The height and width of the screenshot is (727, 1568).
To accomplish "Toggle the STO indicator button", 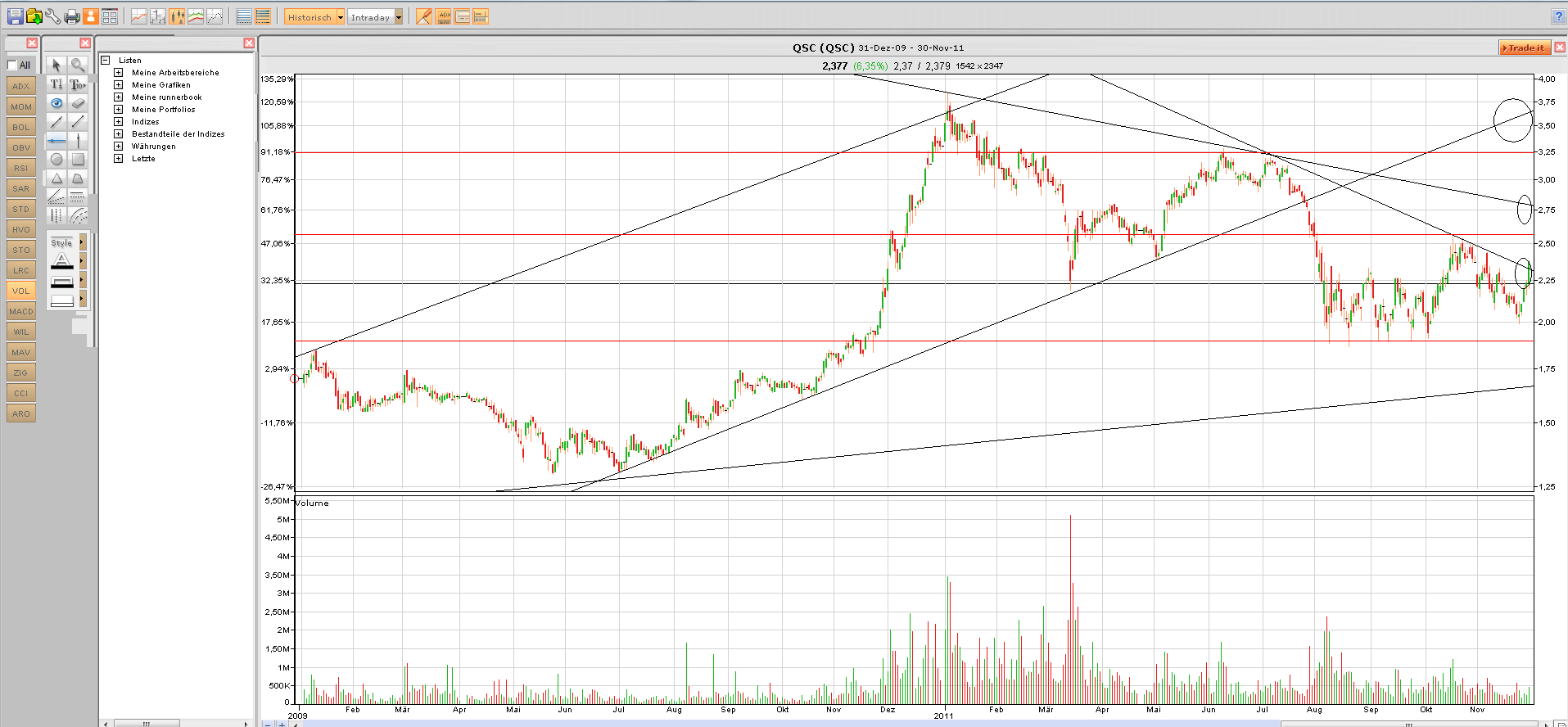I will [20, 250].
